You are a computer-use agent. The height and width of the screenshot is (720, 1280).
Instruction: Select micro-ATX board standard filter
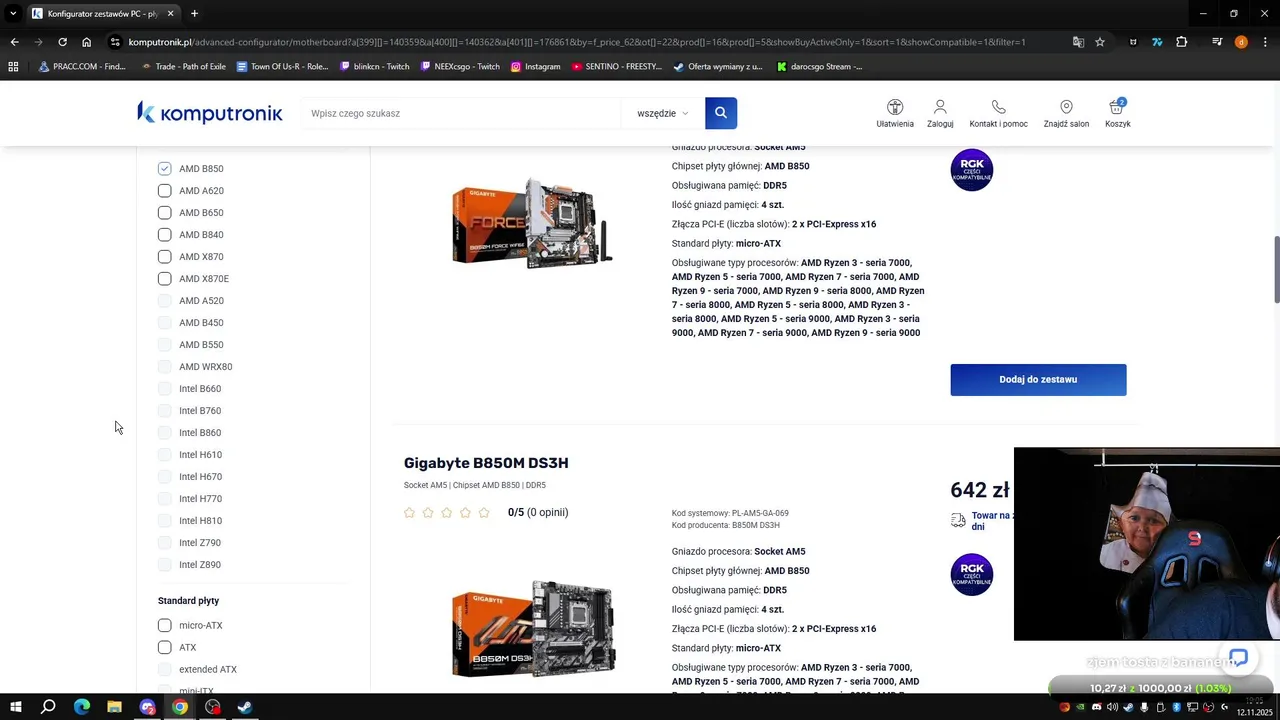click(x=164, y=625)
